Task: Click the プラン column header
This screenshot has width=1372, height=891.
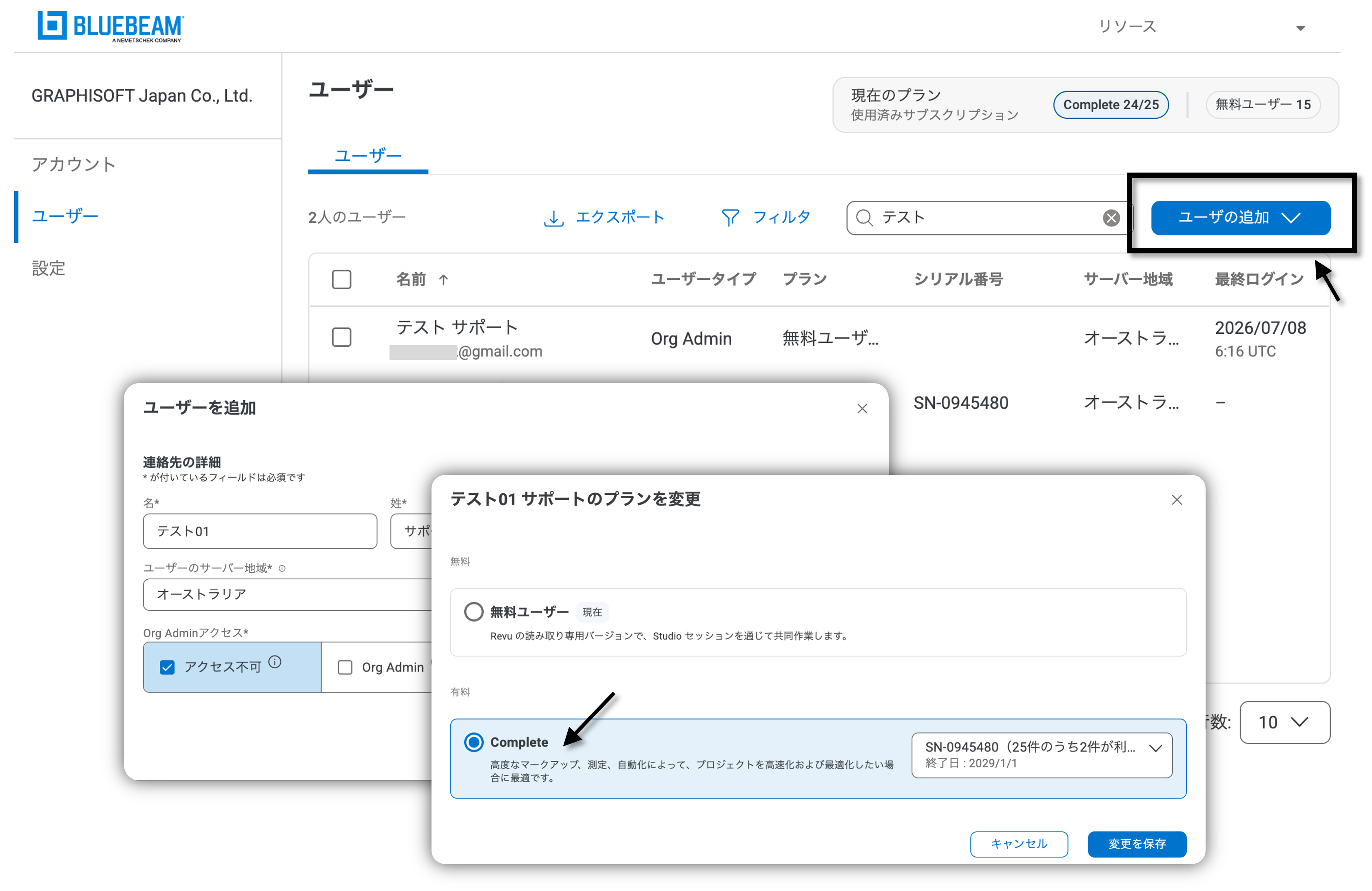Action: tap(805, 280)
